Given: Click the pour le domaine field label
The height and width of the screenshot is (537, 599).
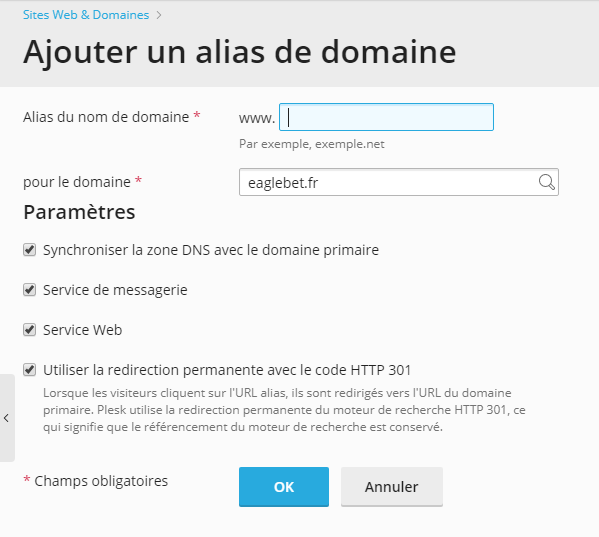Looking at the screenshot, I should [77, 182].
